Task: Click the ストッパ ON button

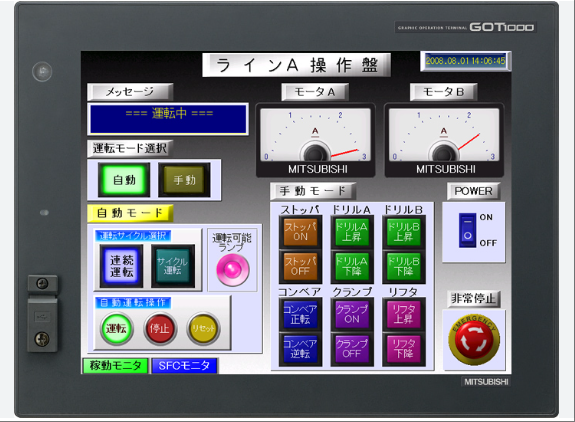Action: tap(300, 232)
